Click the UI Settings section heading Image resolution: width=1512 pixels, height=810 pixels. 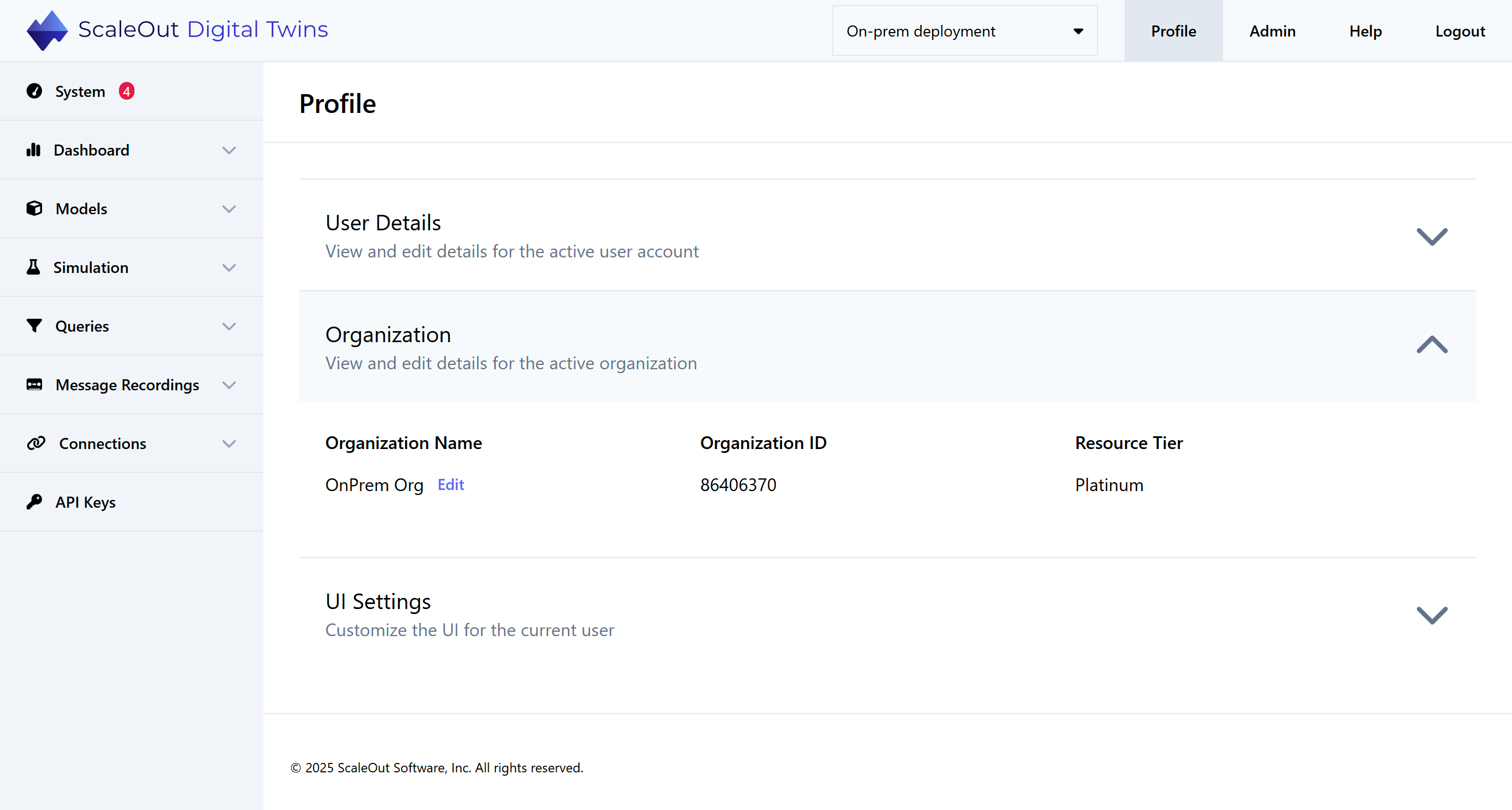pos(378,601)
